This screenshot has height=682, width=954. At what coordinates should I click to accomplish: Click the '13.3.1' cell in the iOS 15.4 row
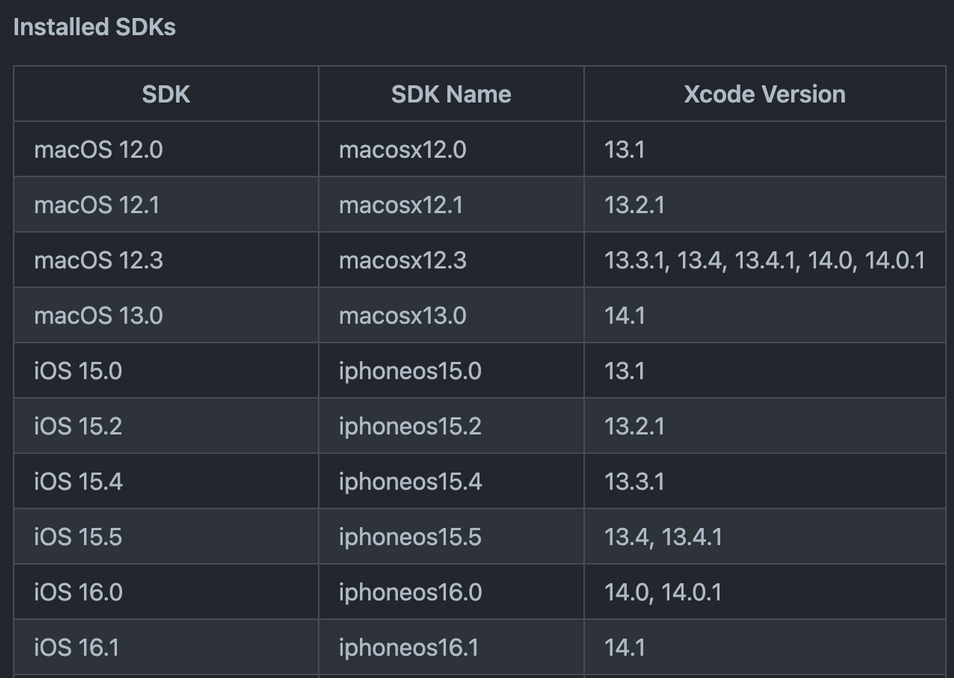click(x=765, y=481)
